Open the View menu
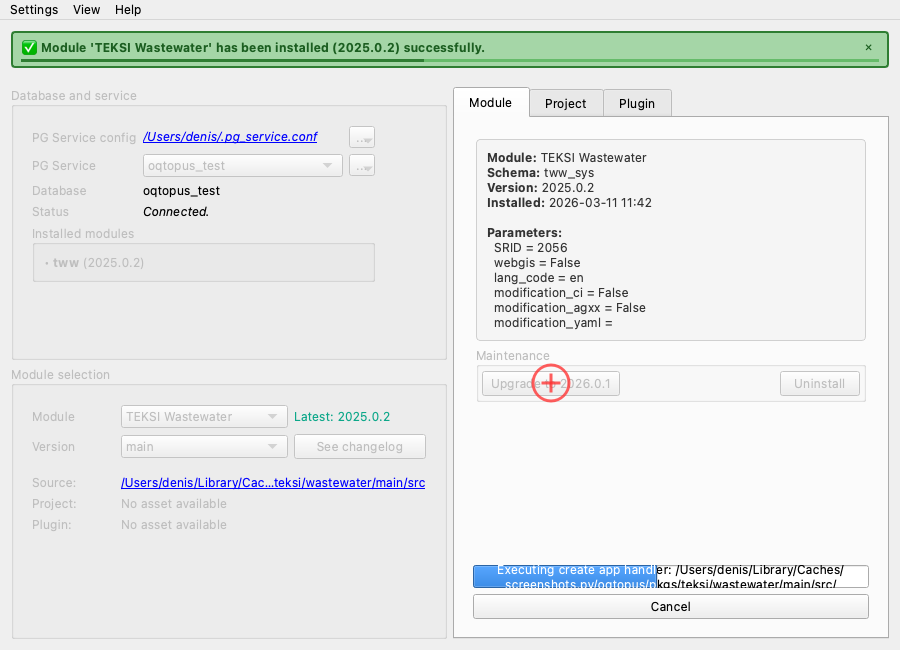 click(x=87, y=10)
